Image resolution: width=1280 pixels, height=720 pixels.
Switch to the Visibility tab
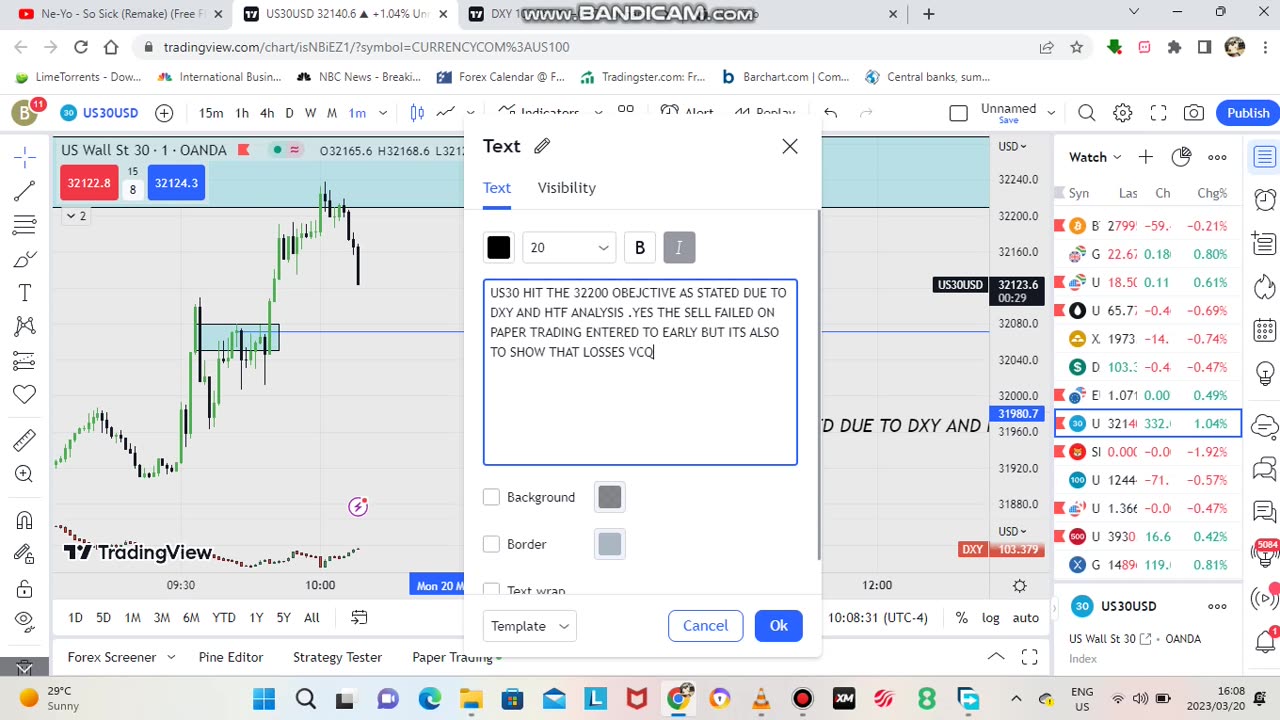click(x=566, y=188)
